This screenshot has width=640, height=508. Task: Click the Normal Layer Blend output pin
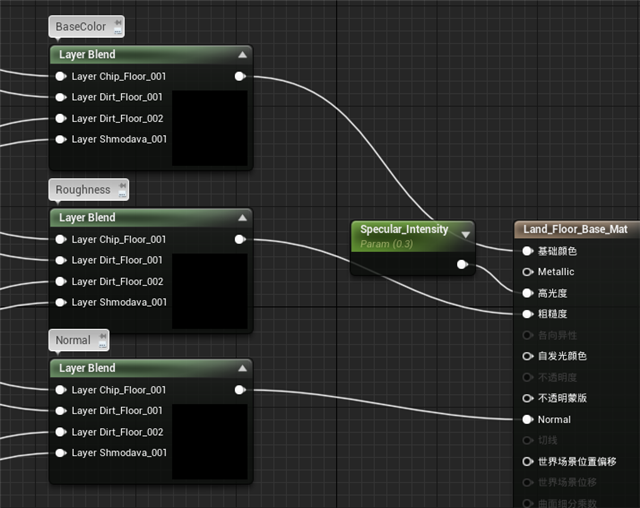tap(240, 390)
